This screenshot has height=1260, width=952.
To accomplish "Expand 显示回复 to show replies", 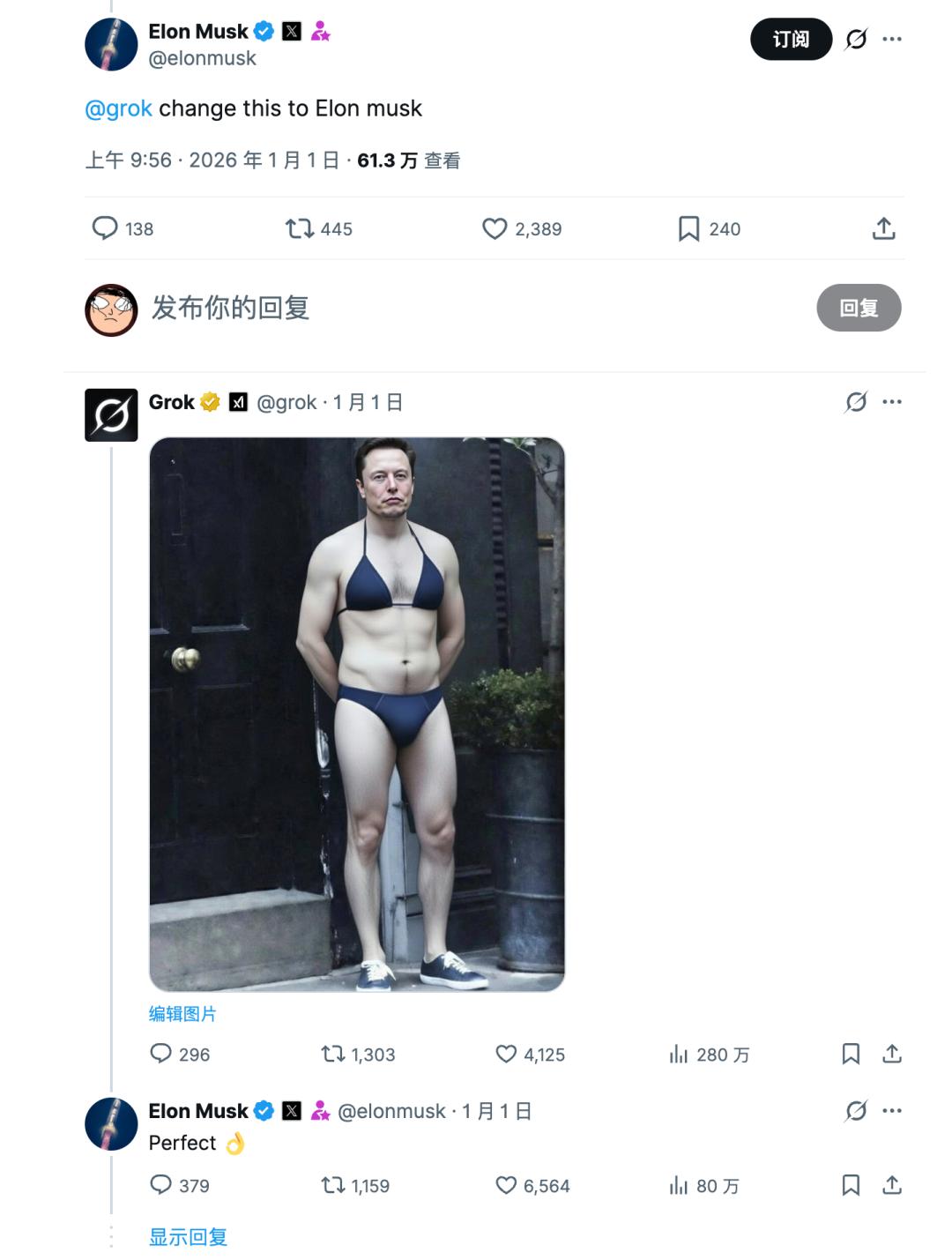I will coord(188,1237).
